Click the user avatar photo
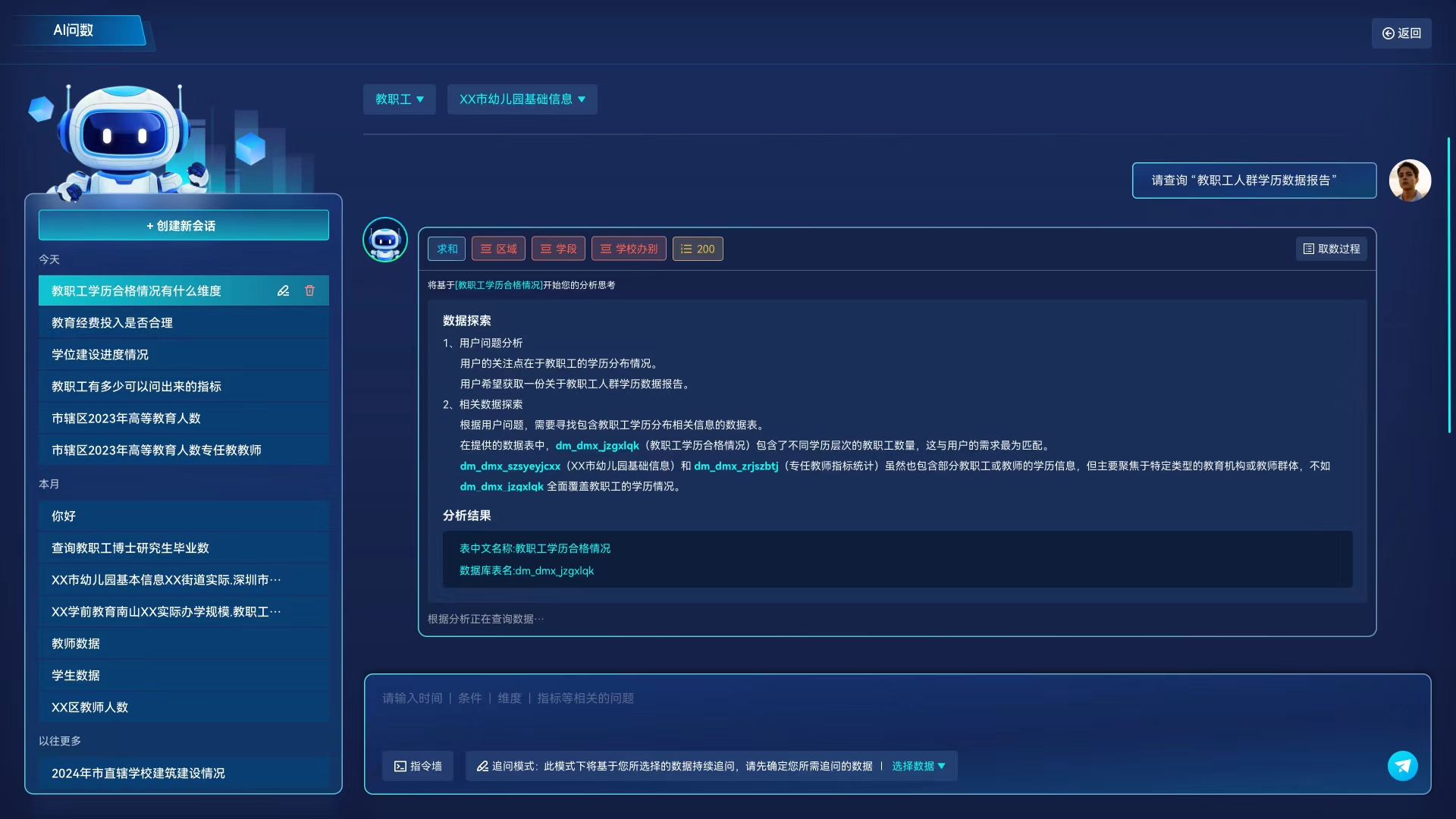The height and width of the screenshot is (819, 1456). pyautogui.click(x=1409, y=180)
